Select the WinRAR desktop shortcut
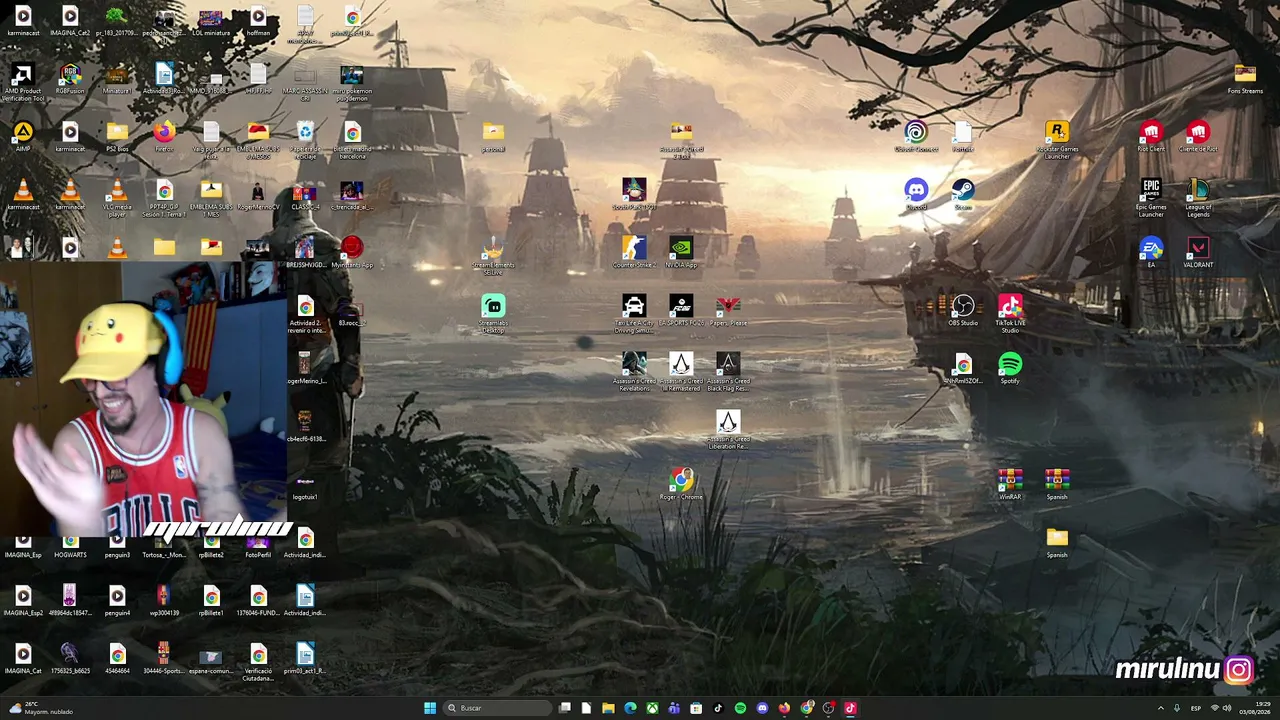The image size is (1280, 720). coord(1010,485)
